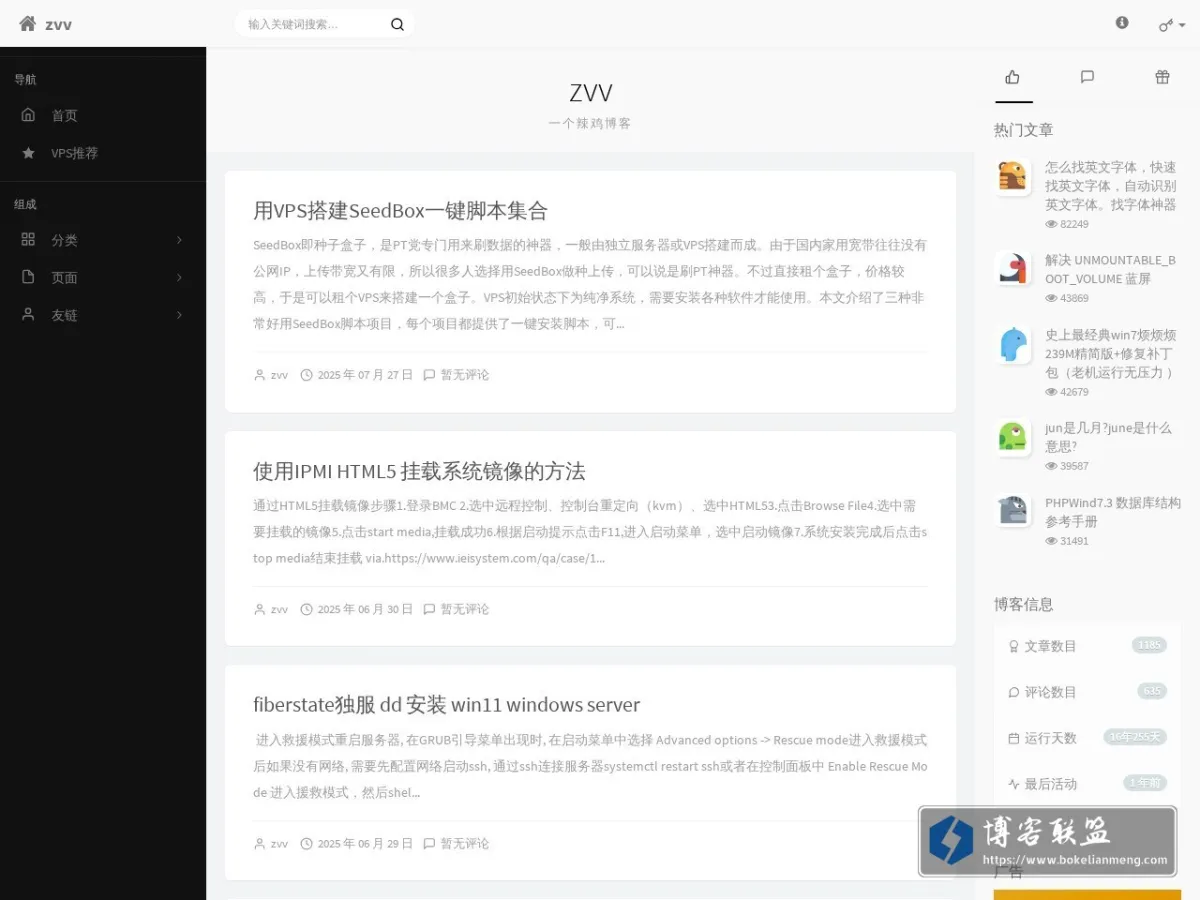Viewport: 1200px width, 900px height.
Task: Open the thumbnail for jun是几月 article
Action: [1013, 437]
